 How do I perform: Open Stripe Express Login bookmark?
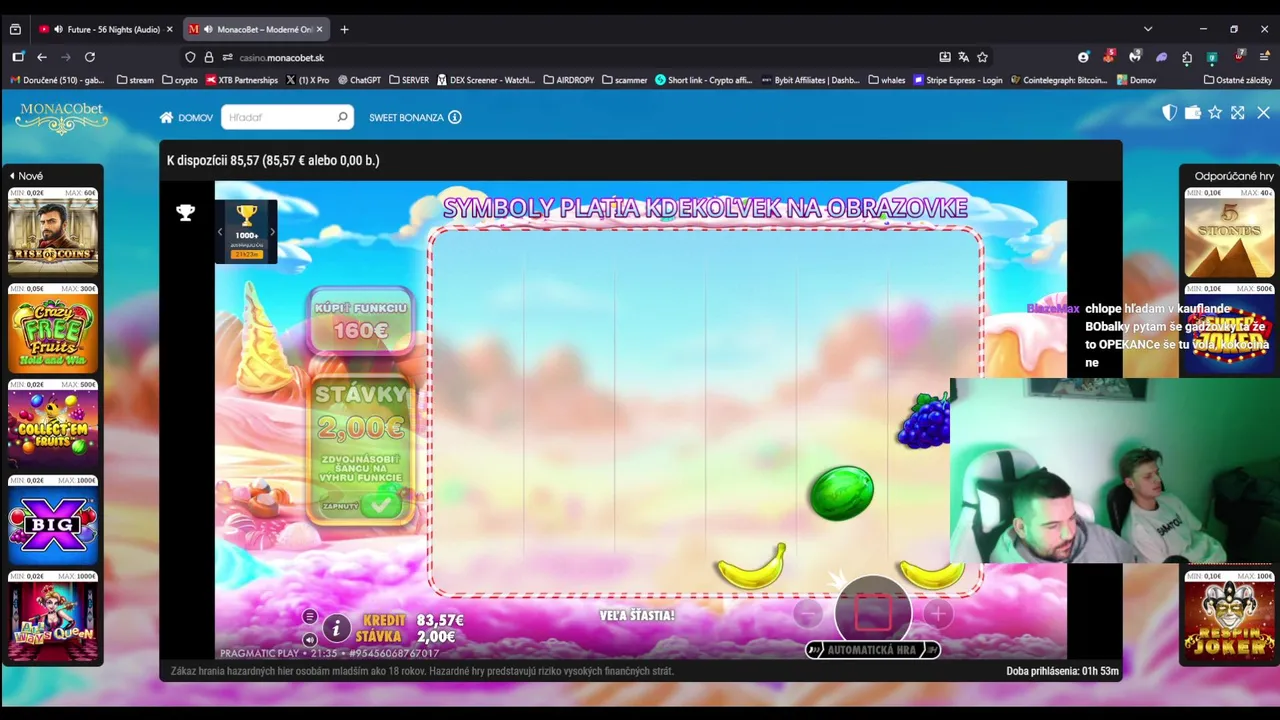pyautogui.click(x=958, y=80)
